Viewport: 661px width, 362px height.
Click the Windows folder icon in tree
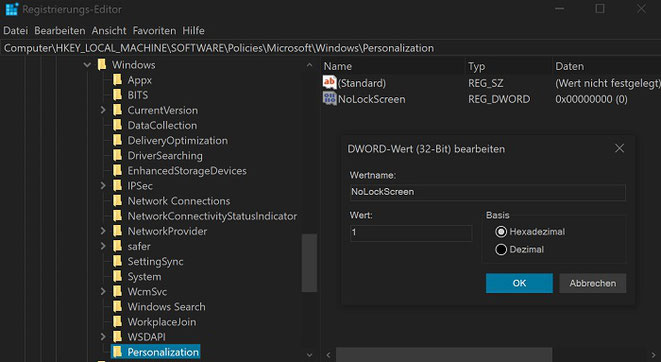point(102,64)
